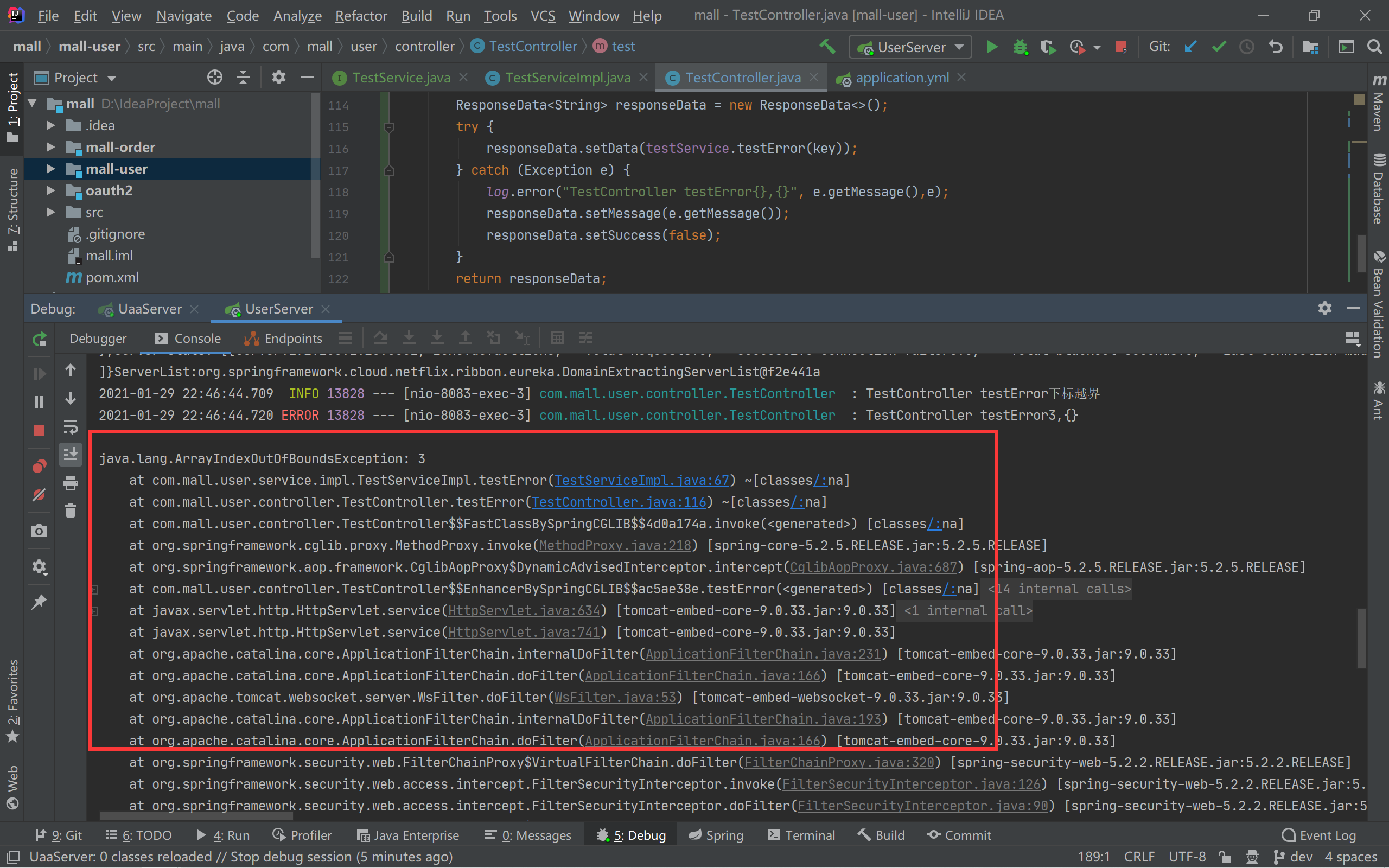Click console horizontal scrollbar
The image size is (1389, 868).
(195, 816)
